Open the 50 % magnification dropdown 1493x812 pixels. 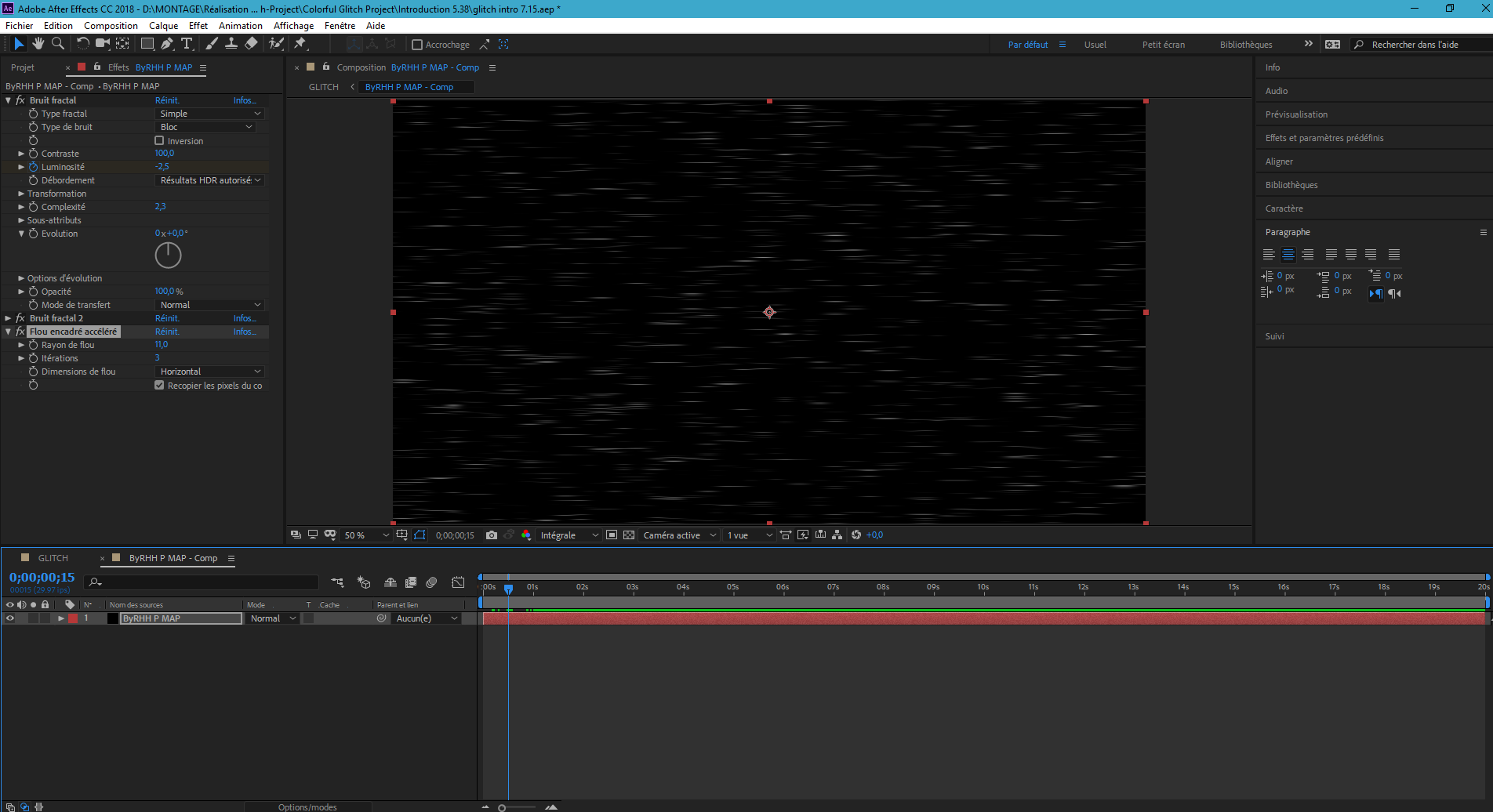coord(366,535)
